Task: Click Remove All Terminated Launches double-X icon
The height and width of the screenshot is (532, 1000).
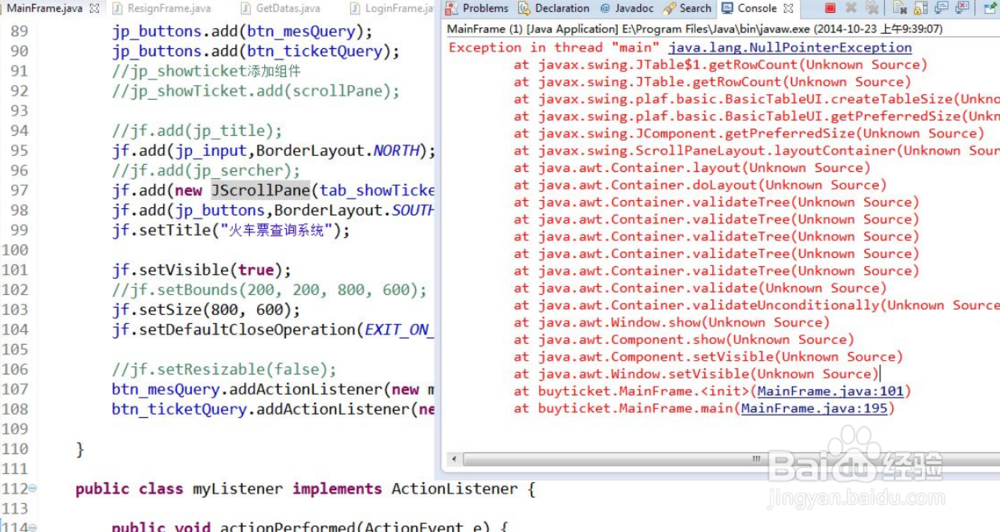Action: tap(871, 8)
